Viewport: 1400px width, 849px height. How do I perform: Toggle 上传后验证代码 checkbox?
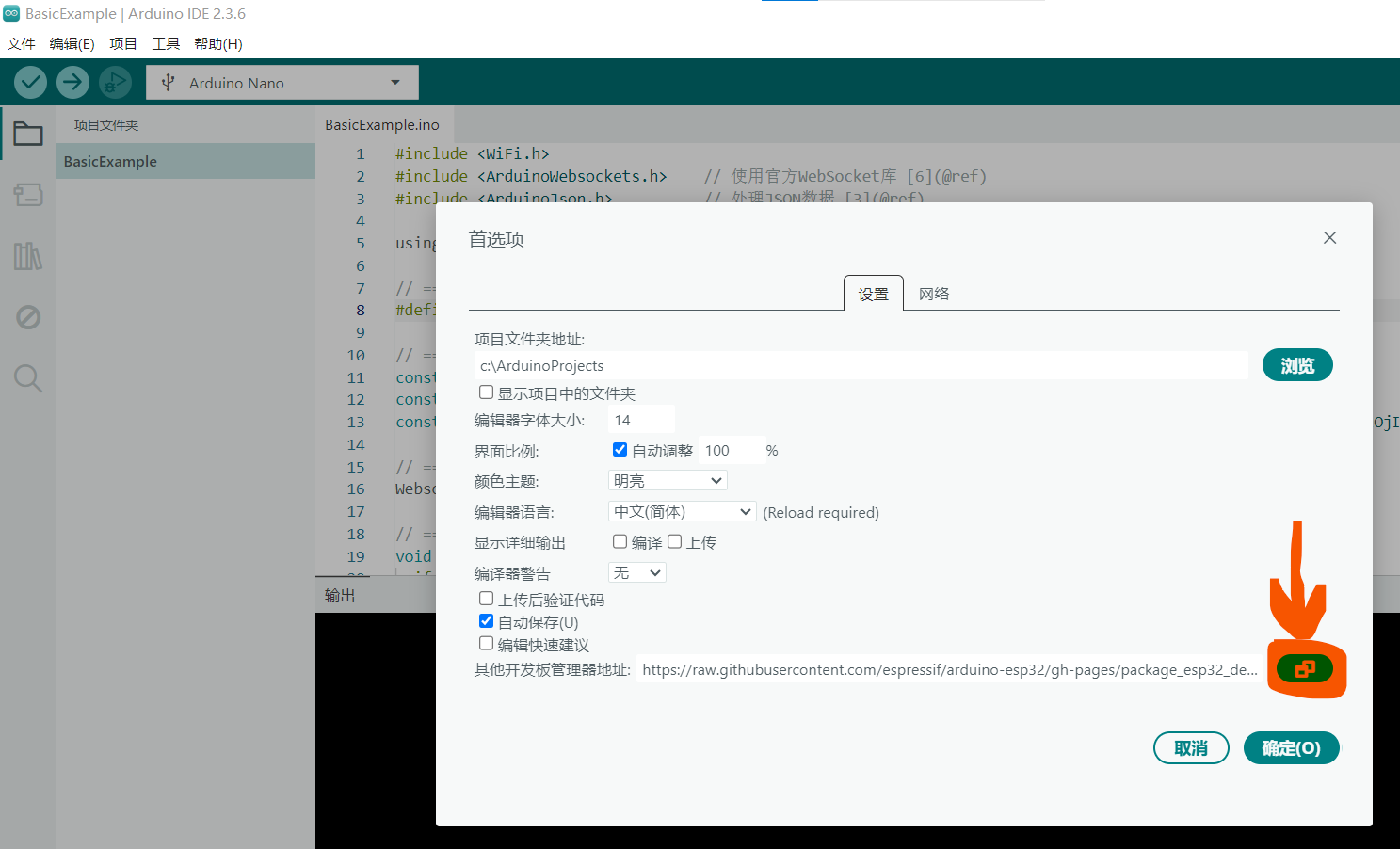pos(486,599)
